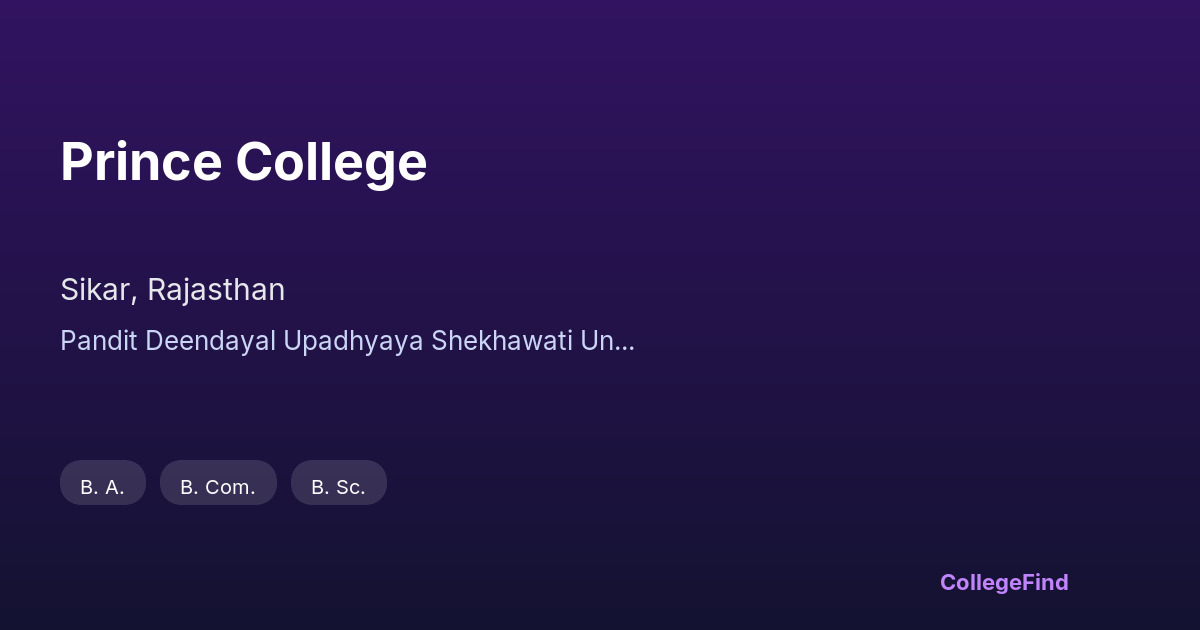The width and height of the screenshot is (1200, 630).
Task: Expand the truncated university name ellipsis
Action: click(x=624, y=343)
